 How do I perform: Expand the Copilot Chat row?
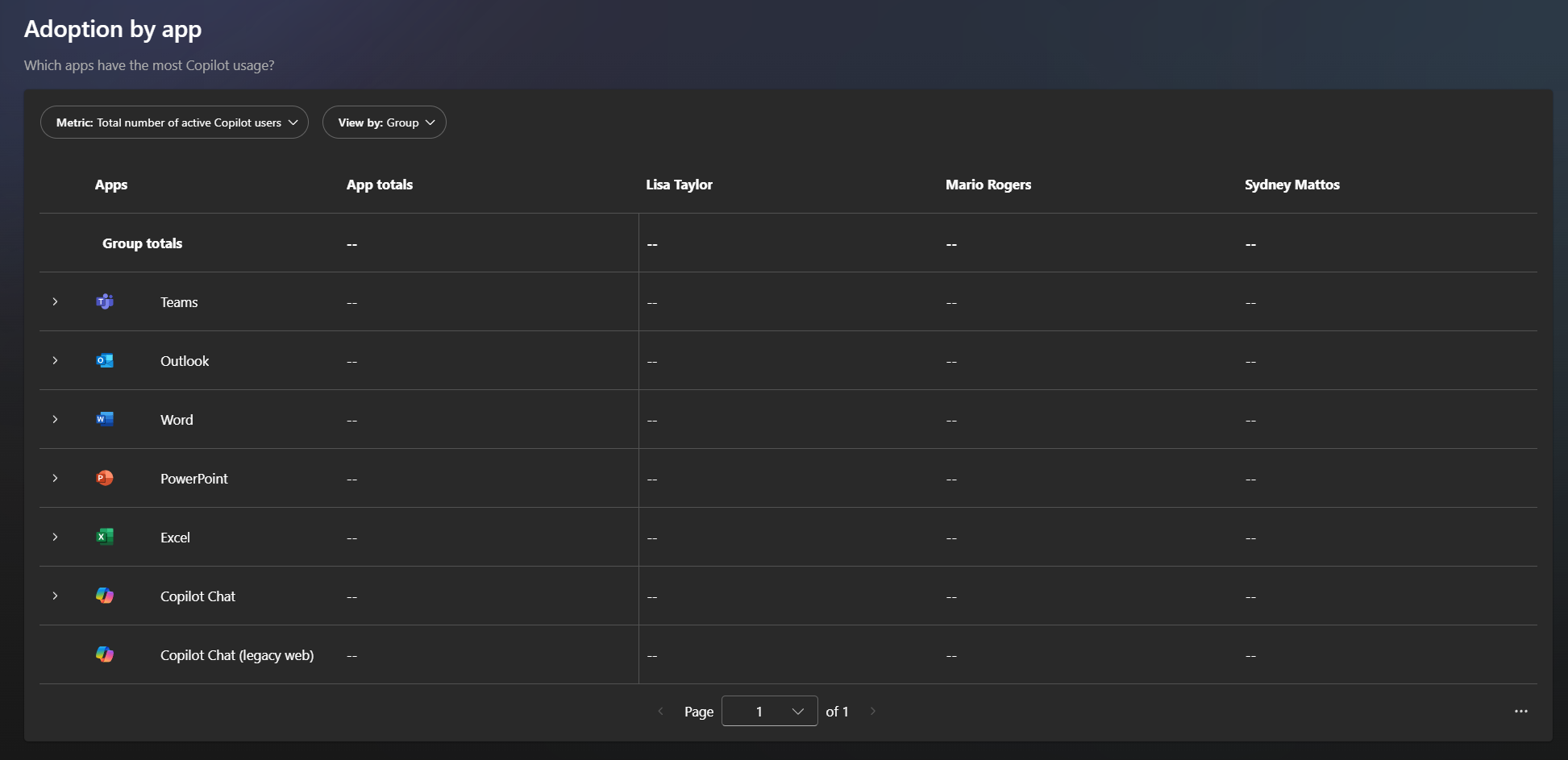(55, 596)
